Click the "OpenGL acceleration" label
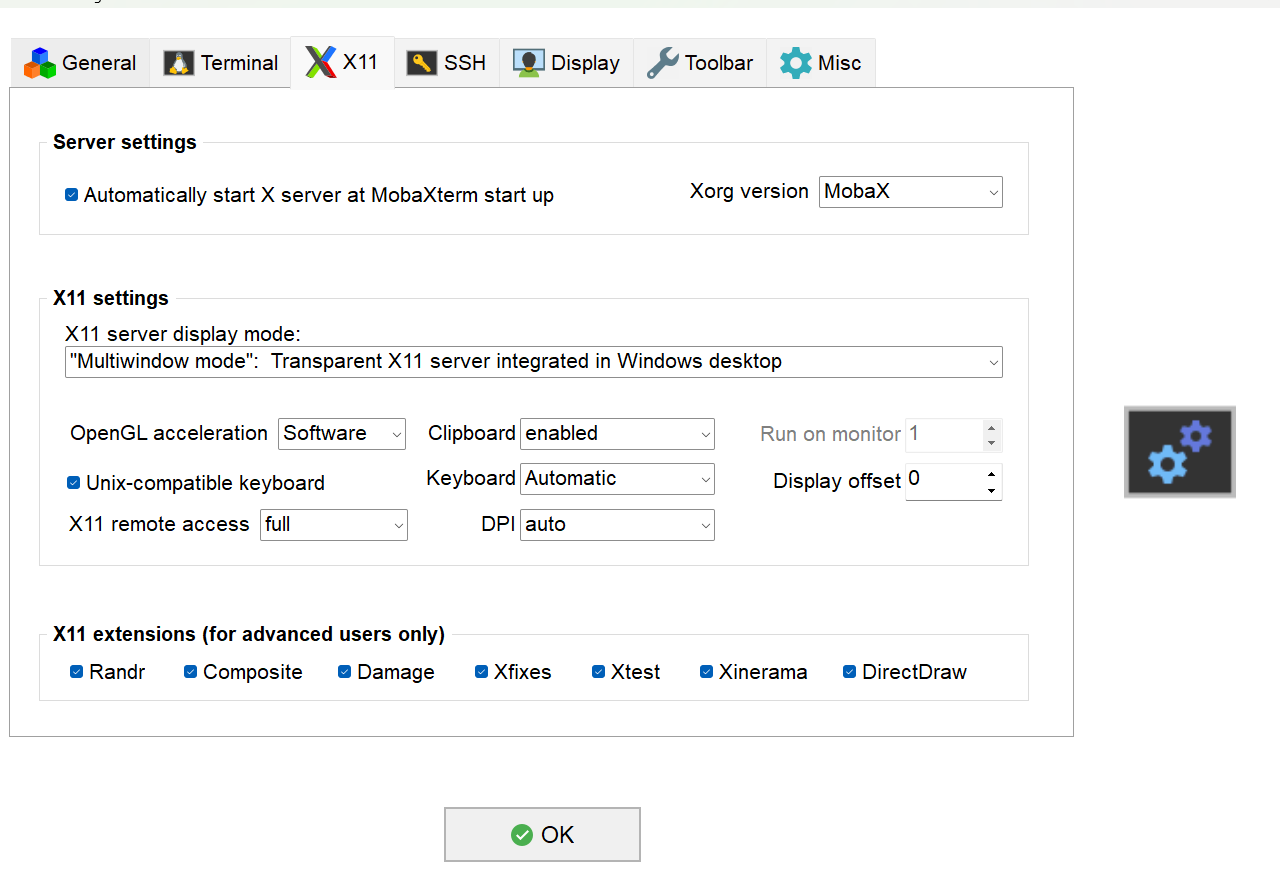 coord(169,433)
